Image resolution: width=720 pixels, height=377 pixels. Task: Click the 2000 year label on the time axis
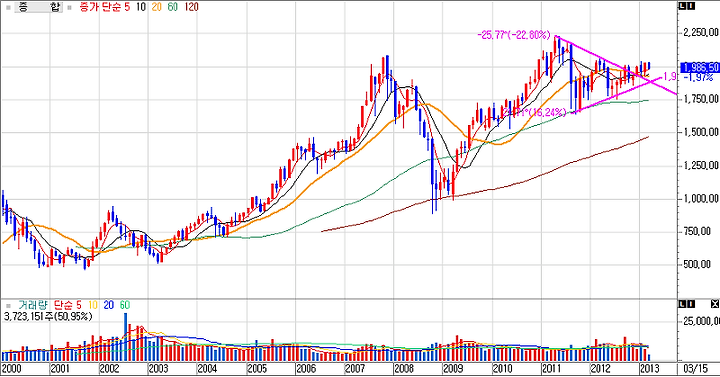coord(11,369)
